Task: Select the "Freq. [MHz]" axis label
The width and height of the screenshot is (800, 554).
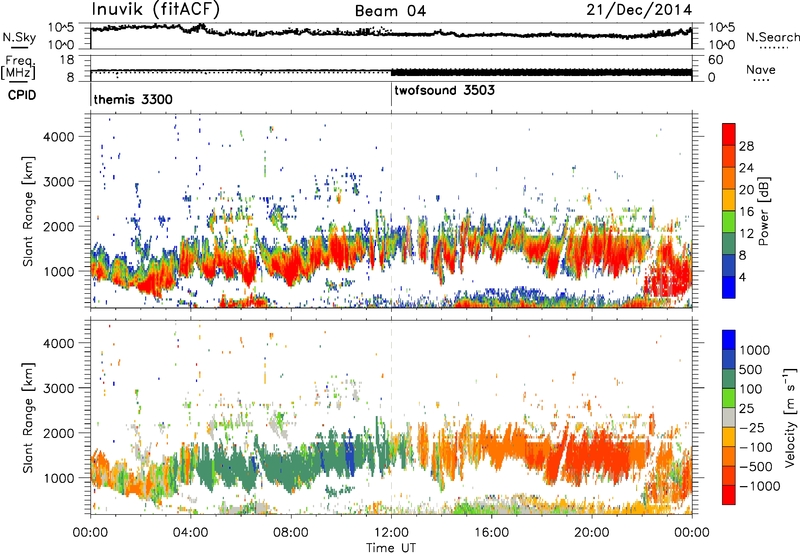Action: click(x=18, y=68)
